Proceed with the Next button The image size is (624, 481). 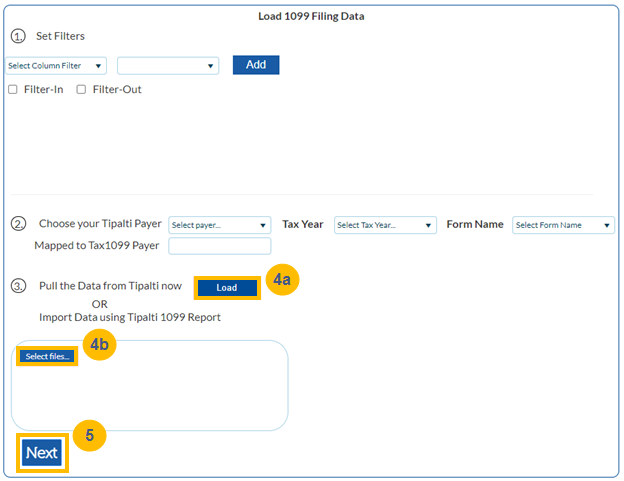(x=42, y=453)
